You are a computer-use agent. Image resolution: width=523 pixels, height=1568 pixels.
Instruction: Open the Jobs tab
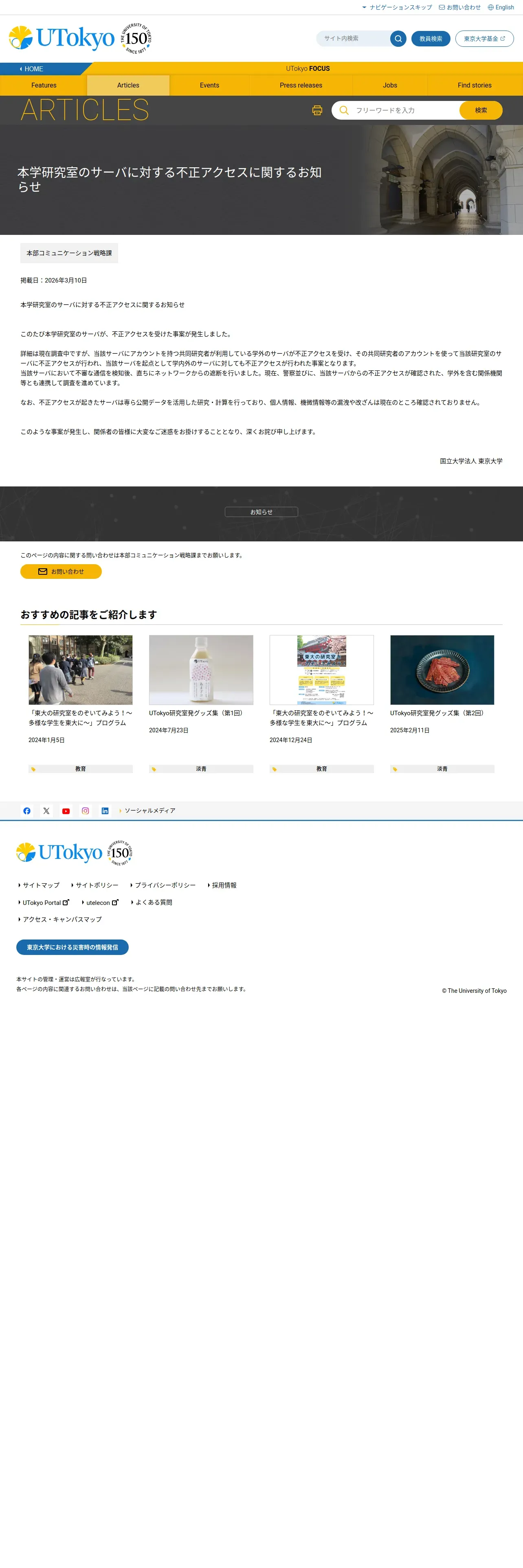[390, 85]
